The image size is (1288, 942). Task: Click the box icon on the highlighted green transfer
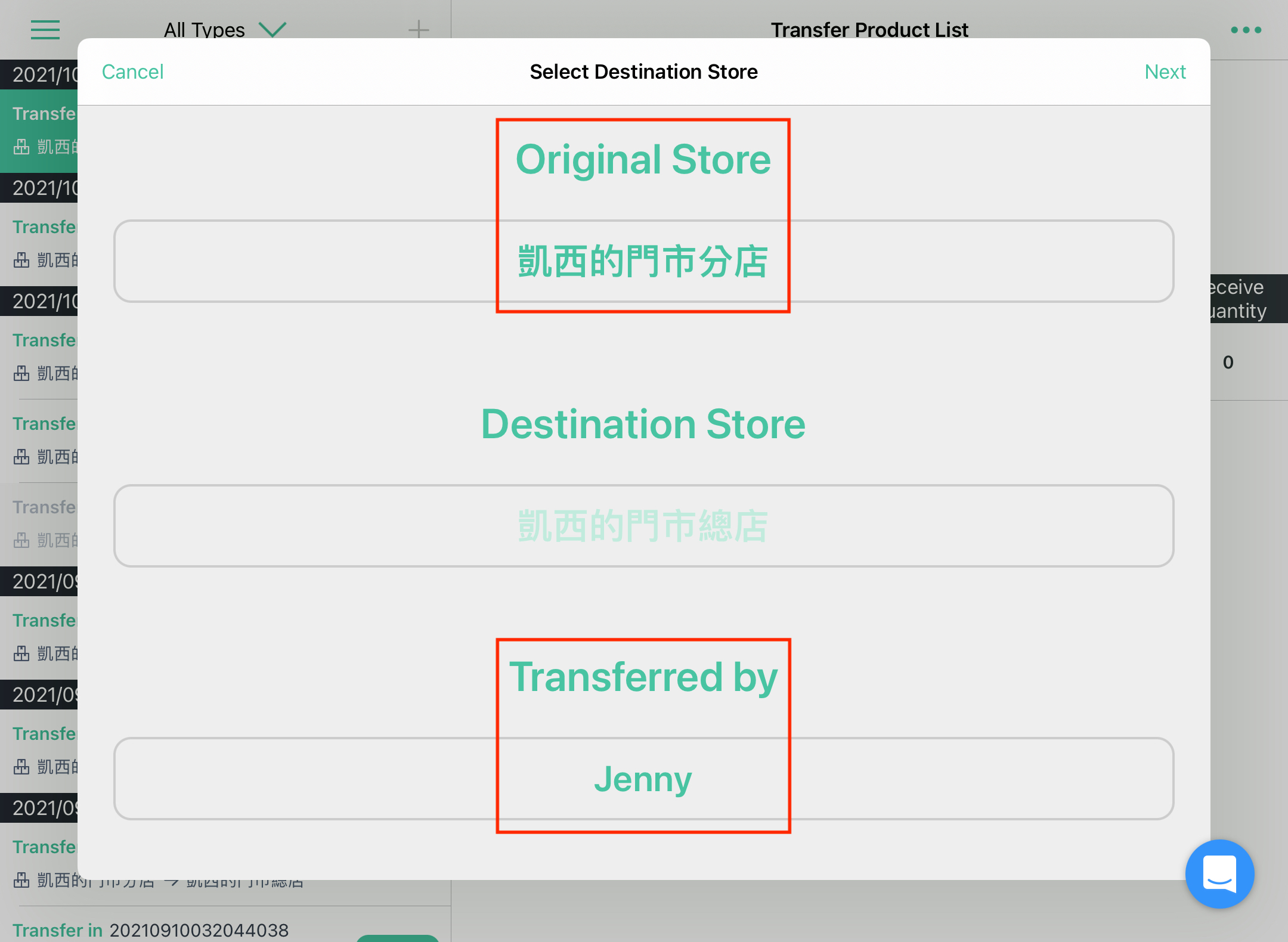pyautogui.click(x=21, y=147)
